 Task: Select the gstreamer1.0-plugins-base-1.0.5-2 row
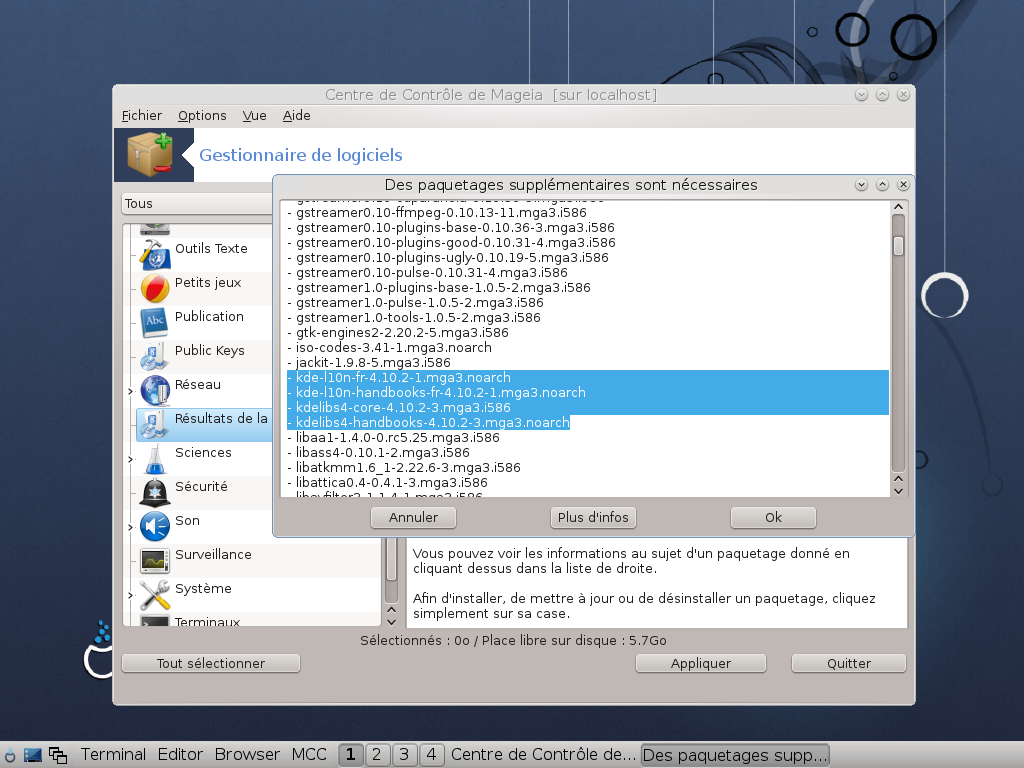(587, 288)
